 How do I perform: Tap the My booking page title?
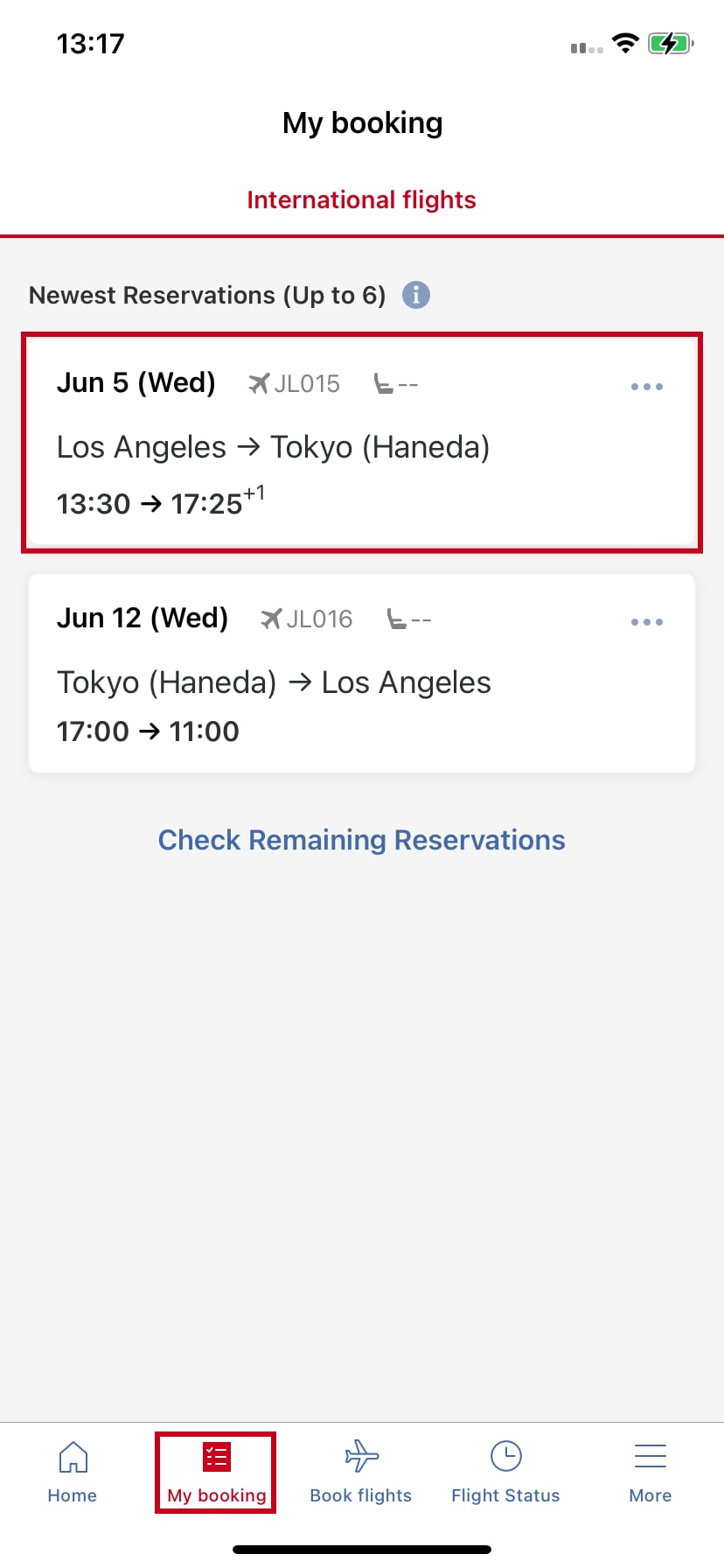point(362,123)
